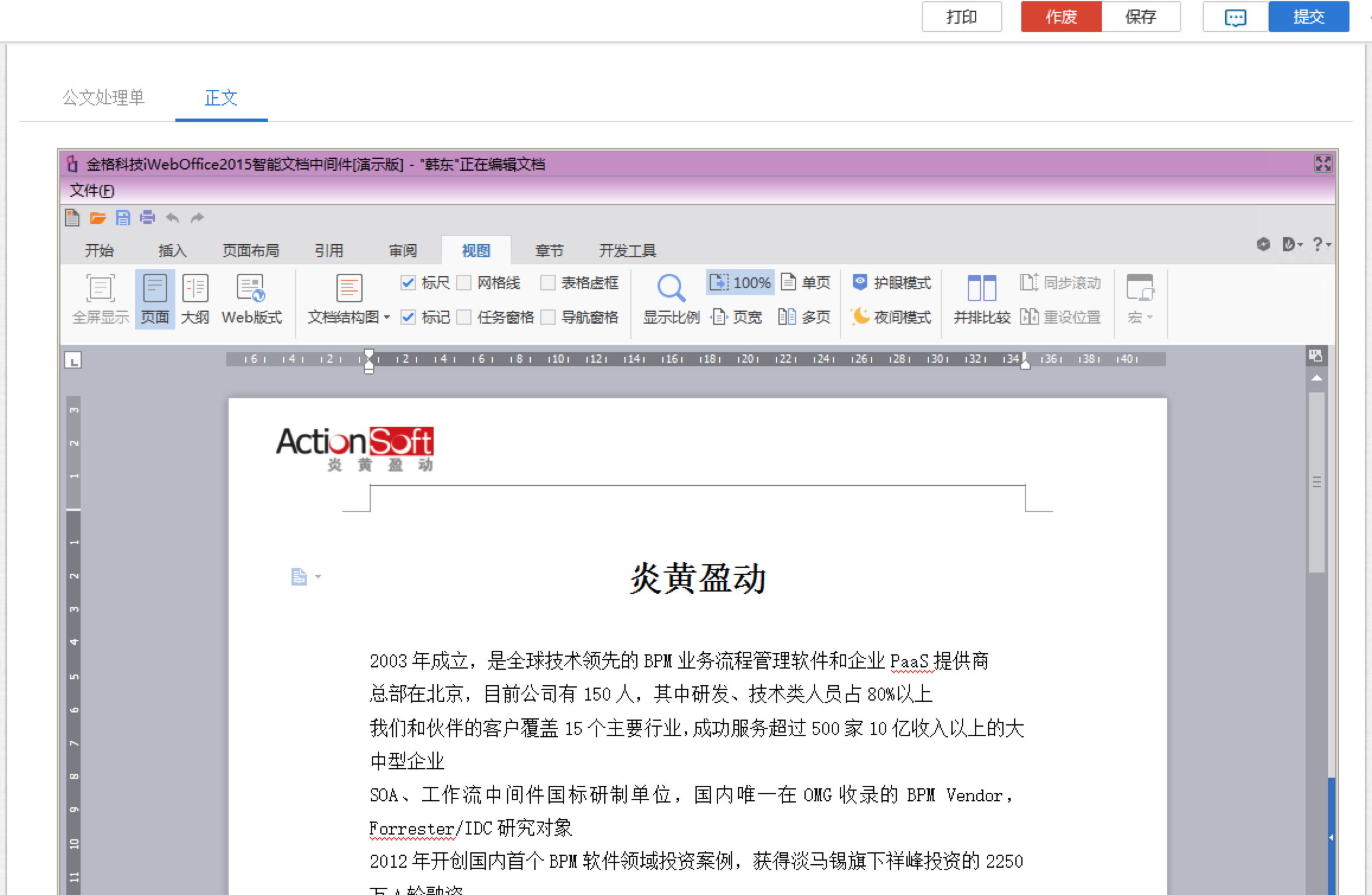Click the tab-stop selector at ruler corner

[x=73, y=360]
